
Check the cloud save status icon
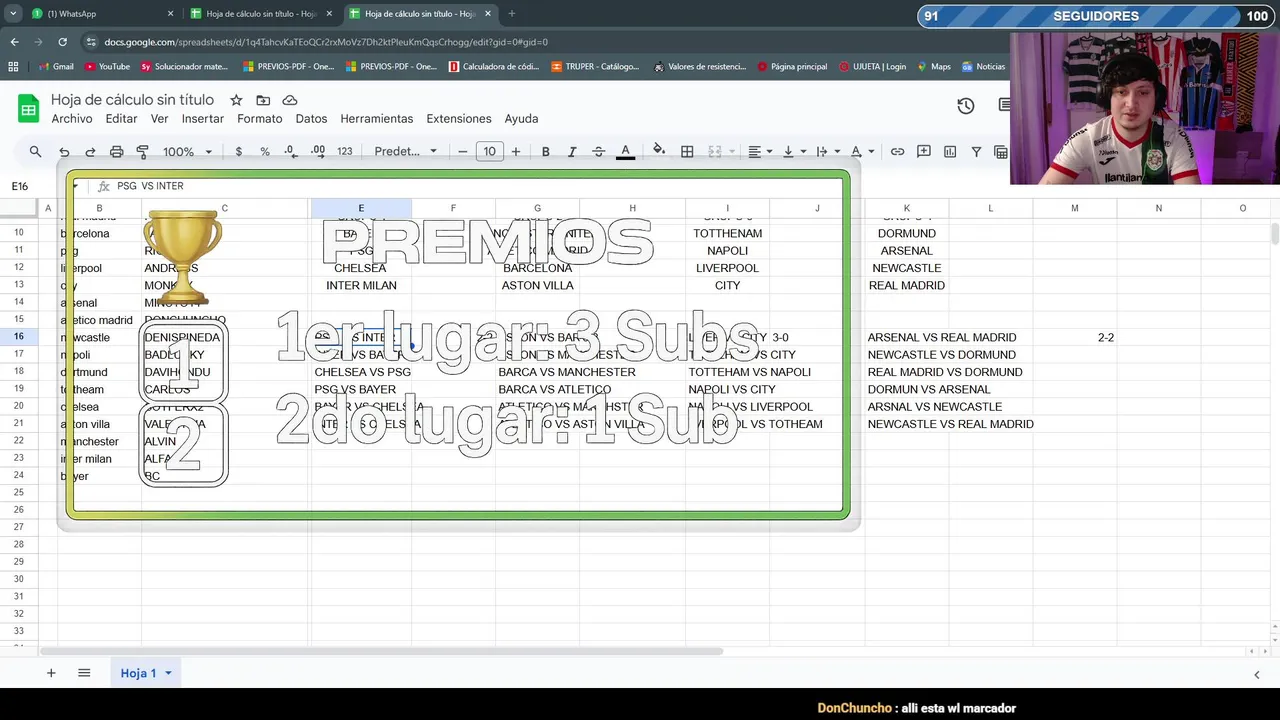[290, 100]
